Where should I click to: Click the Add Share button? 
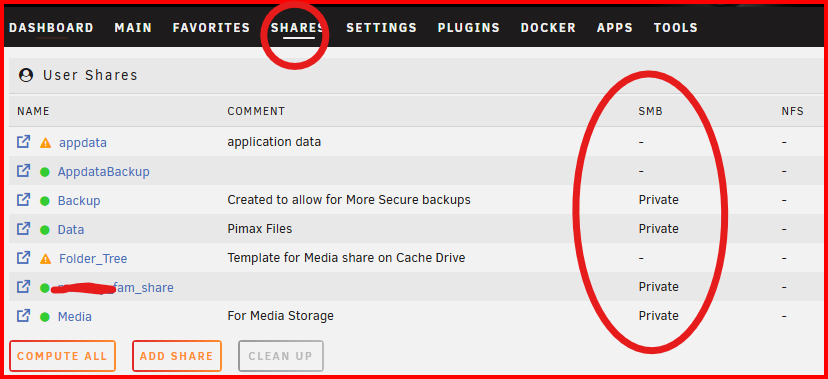pyautogui.click(x=176, y=356)
